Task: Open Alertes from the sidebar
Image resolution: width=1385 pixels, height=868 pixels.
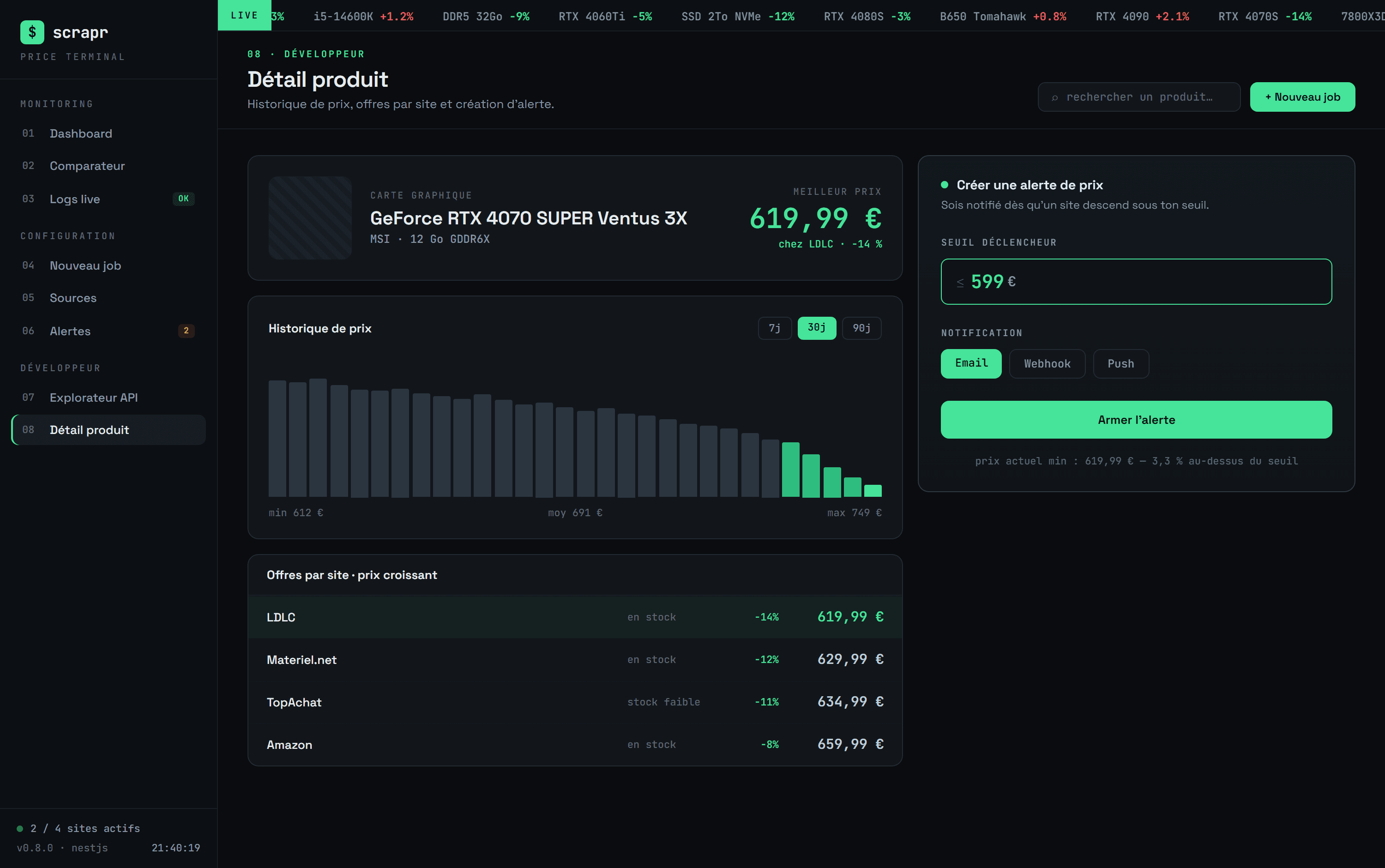Action: (x=108, y=331)
